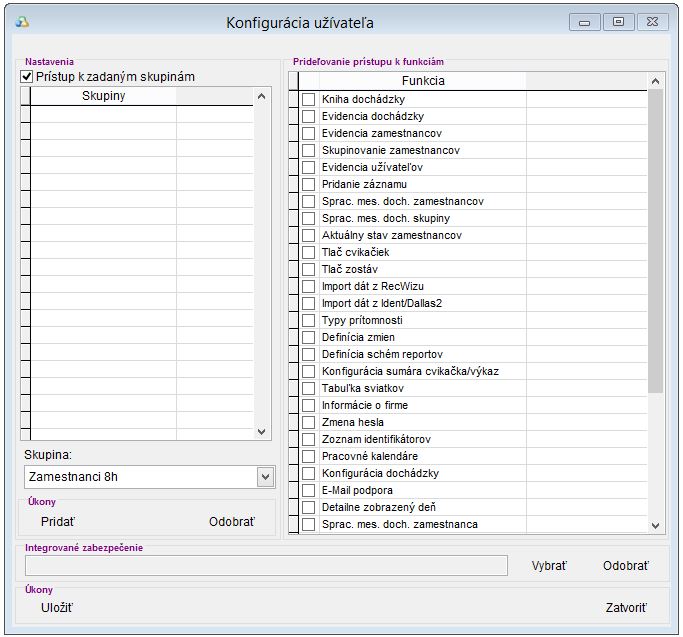Click the Skupiny column header

[x=104, y=96]
